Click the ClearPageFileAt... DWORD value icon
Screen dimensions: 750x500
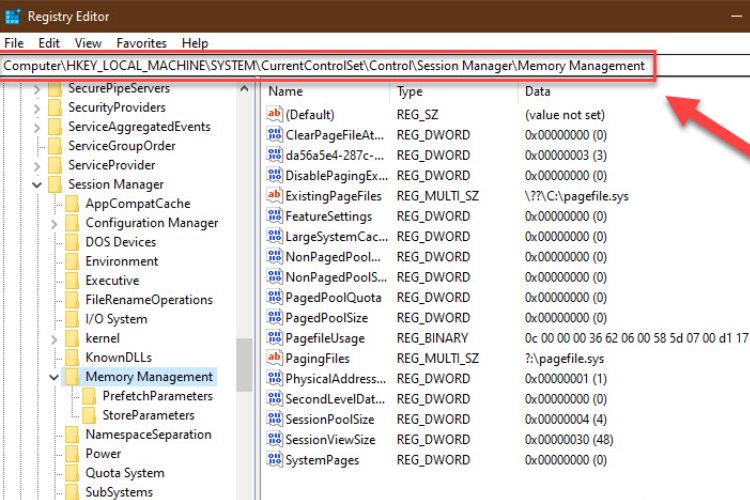click(275, 134)
